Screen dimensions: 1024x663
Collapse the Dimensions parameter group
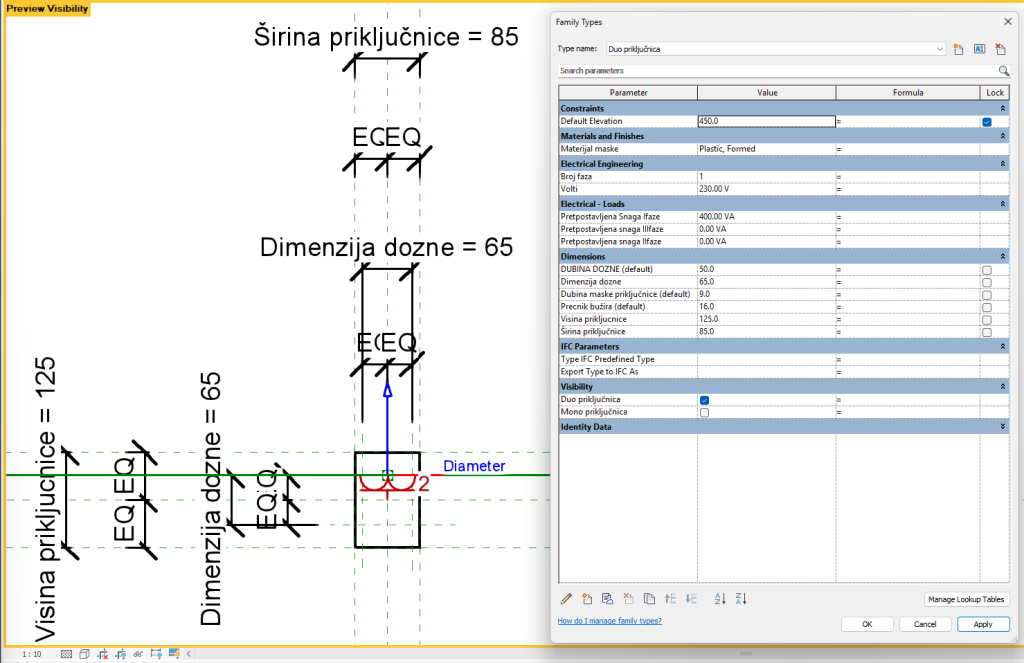click(x=1002, y=257)
